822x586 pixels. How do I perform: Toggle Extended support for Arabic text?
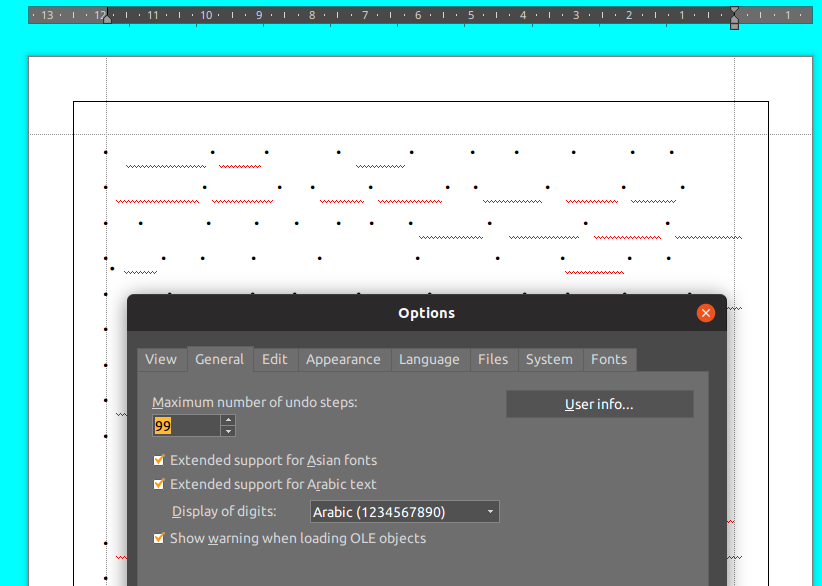point(159,485)
